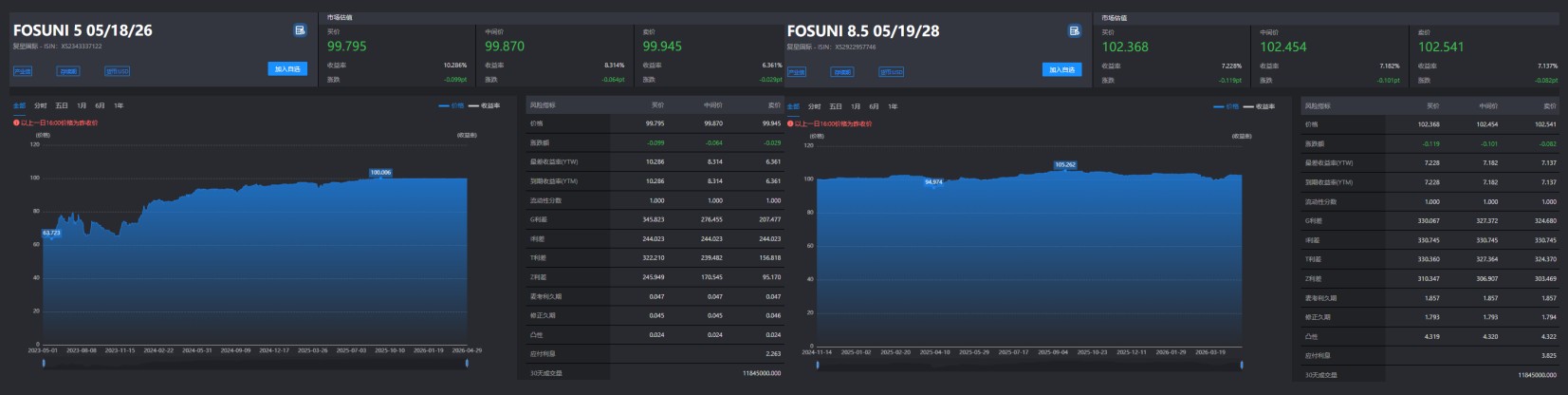Click 63.723 low-point marker on left chart

[x=51, y=233]
